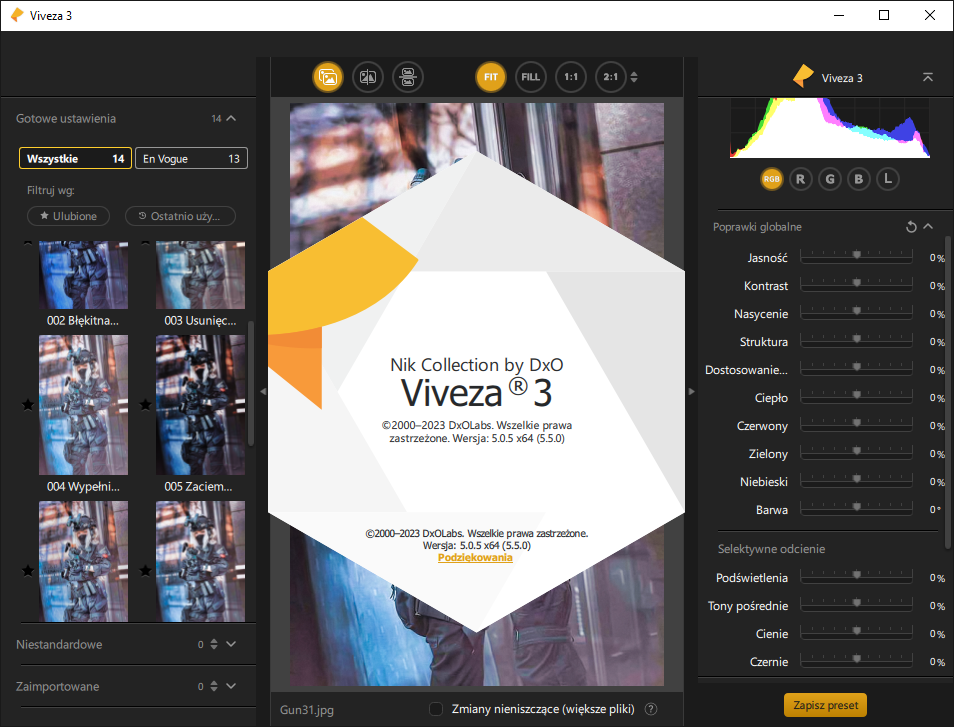
Task: Open help for non-destructive changes
Action: (x=650, y=709)
